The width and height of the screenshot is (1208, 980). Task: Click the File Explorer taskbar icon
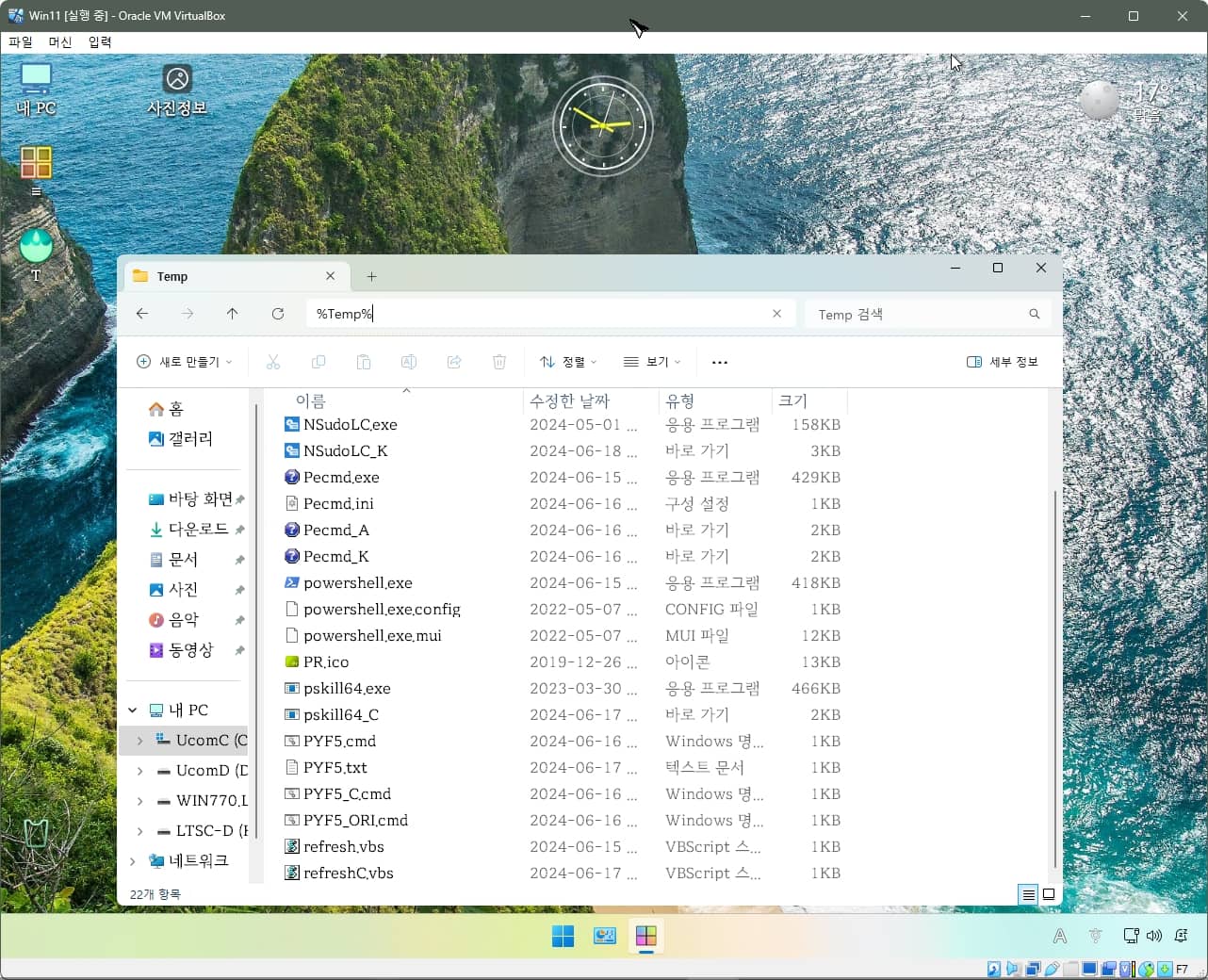pos(646,936)
